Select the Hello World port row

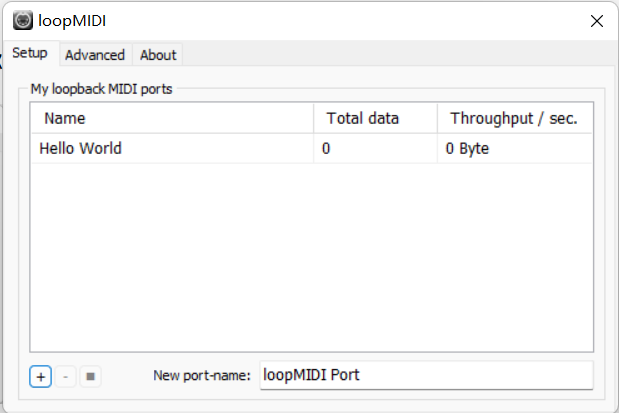(x=311, y=148)
